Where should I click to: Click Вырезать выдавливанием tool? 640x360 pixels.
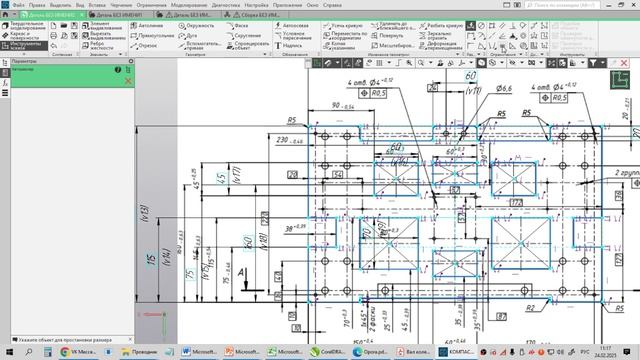103,36
